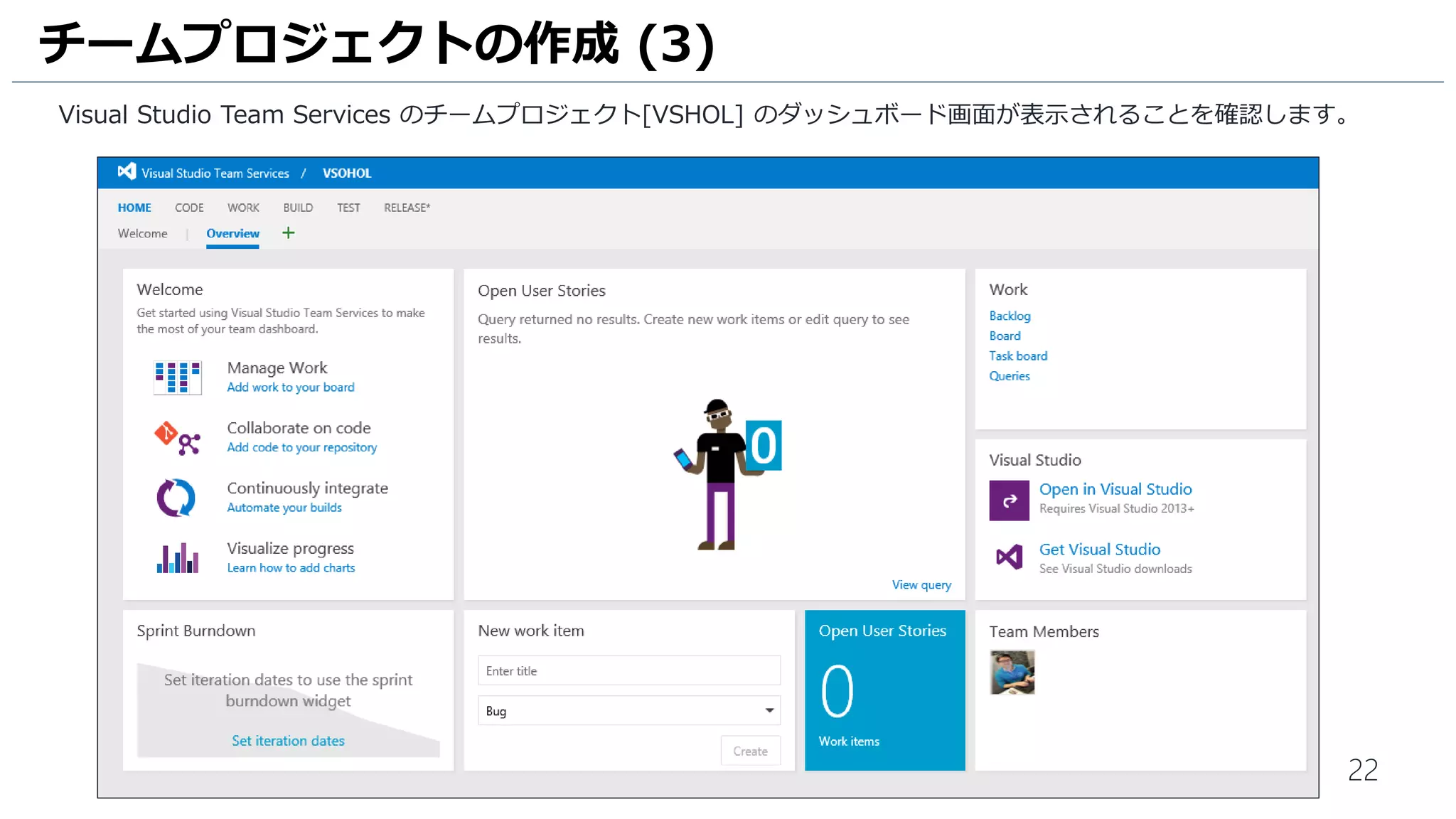Image resolution: width=1456 pixels, height=819 pixels.
Task: Open the BUILD hub
Action: click(x=298, y=208)
